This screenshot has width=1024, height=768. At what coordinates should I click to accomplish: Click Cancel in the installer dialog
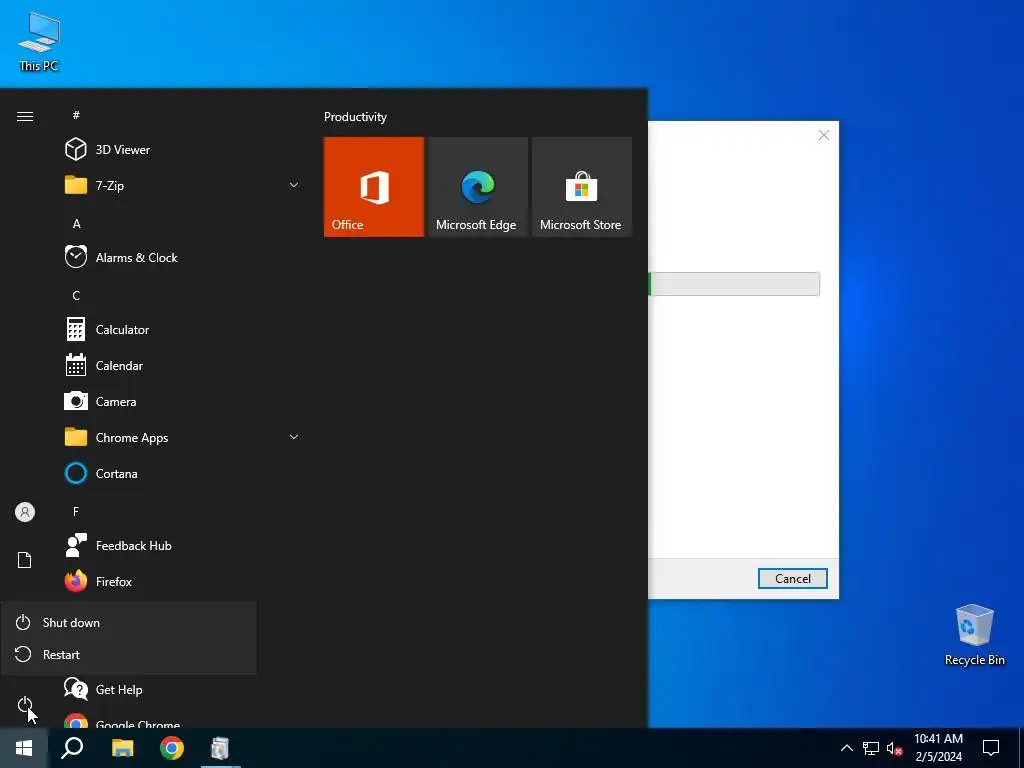tap(792, 579)
